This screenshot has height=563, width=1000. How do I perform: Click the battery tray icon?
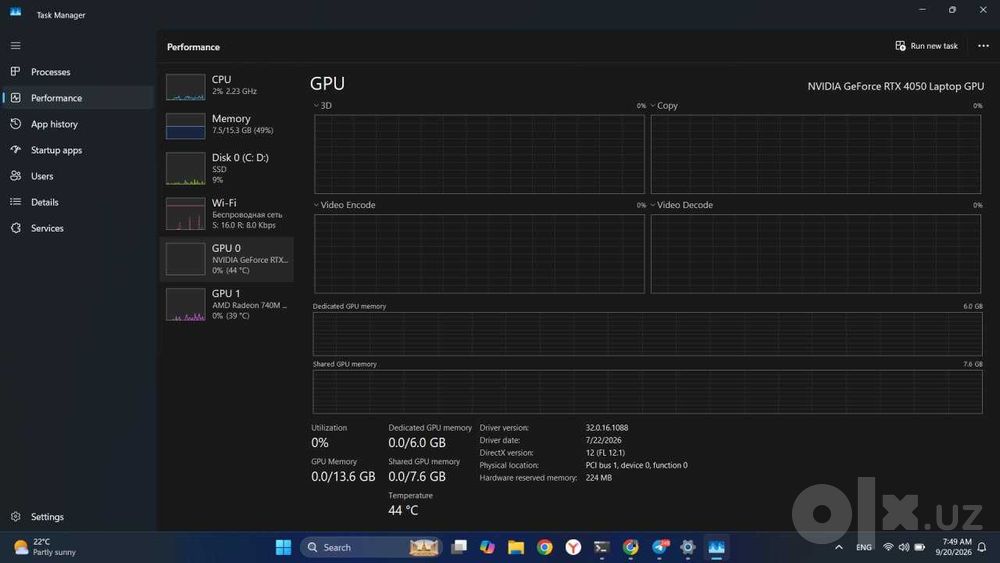pos(920,547)
